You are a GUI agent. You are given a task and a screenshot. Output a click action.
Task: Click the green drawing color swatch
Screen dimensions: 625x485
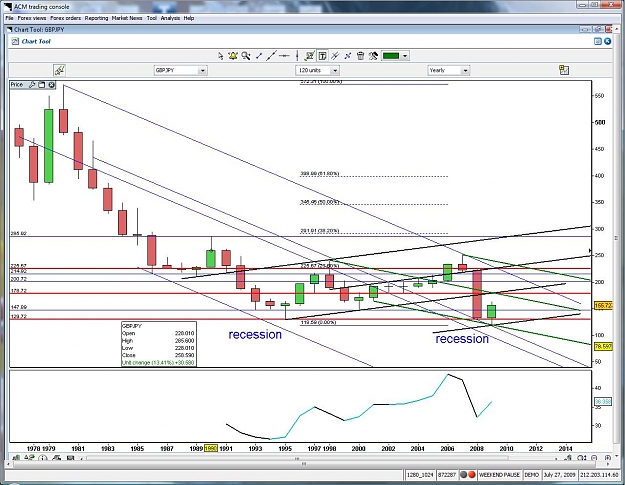(x=391, y=56)
